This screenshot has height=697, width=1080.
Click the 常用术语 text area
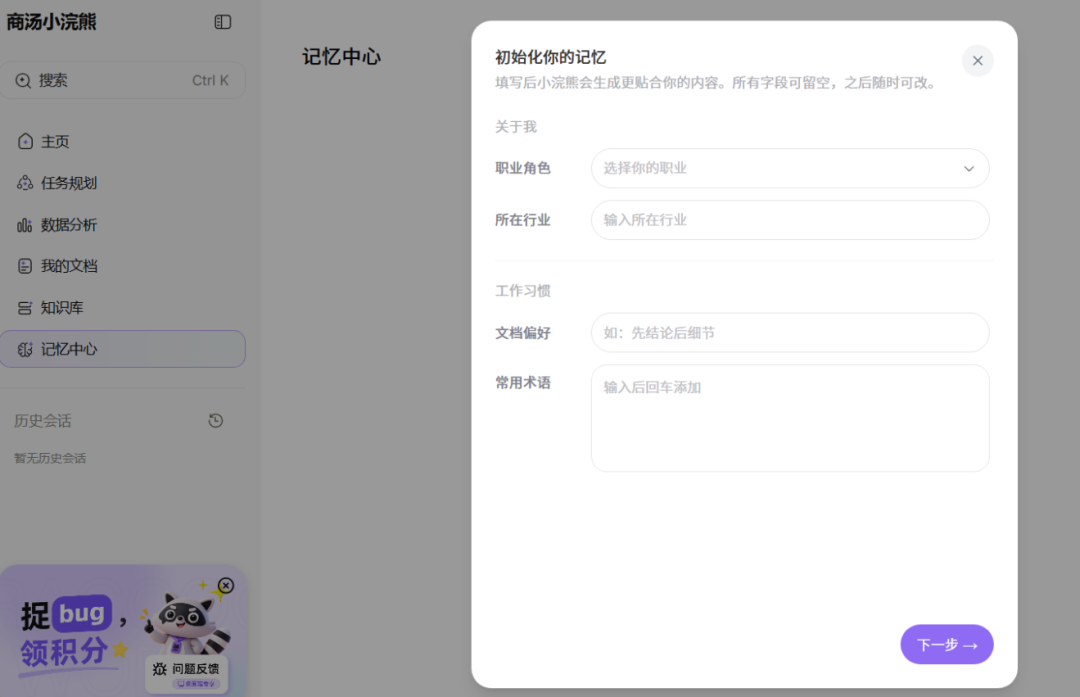[x=790, y=418]
